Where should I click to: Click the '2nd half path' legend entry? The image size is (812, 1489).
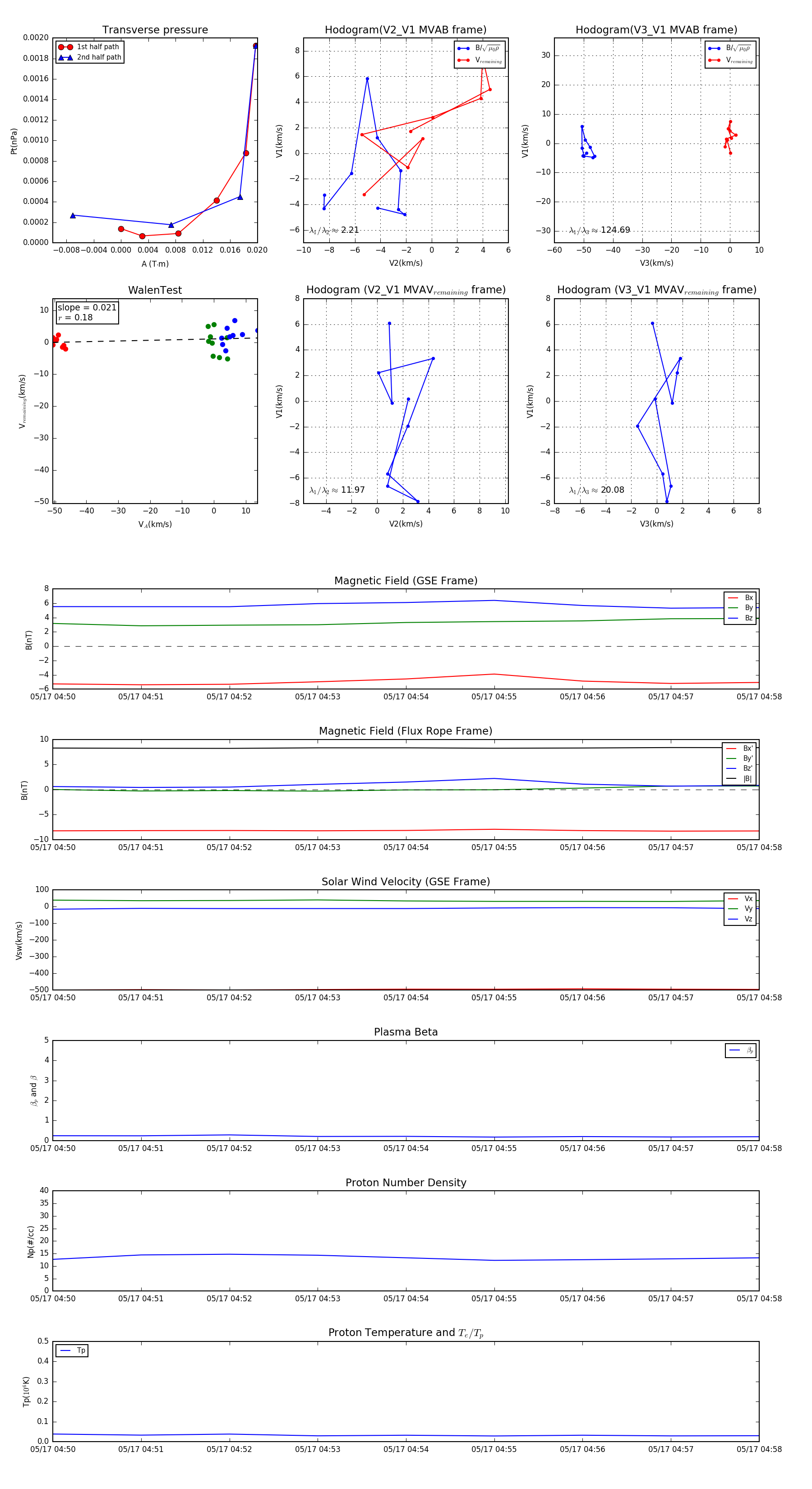coord(90,57)
